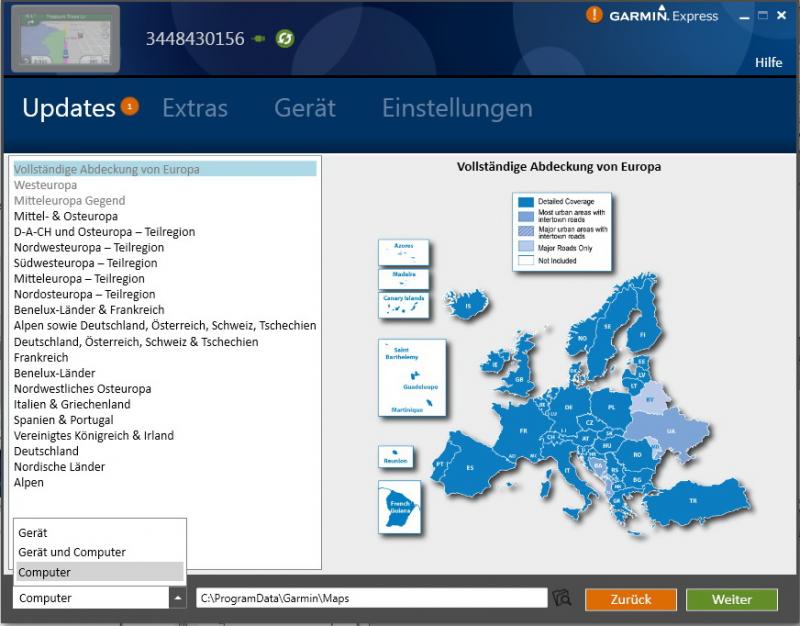This screenshot has height=626, width=800.
Task: Open the Gerät tab
Action: (x=305, y=108)
